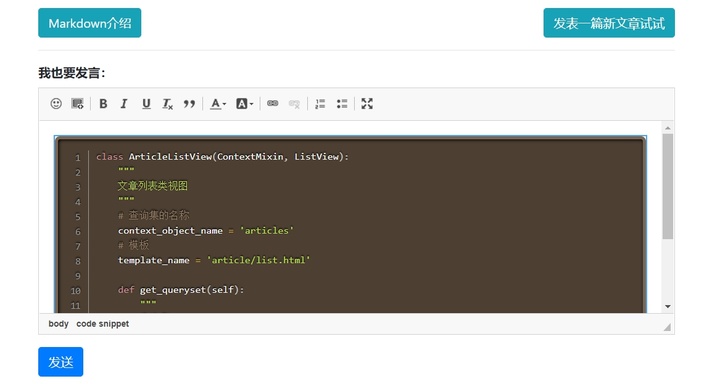Toggle italic formatting
Screen dimensions: 720x384
[124, 104]
